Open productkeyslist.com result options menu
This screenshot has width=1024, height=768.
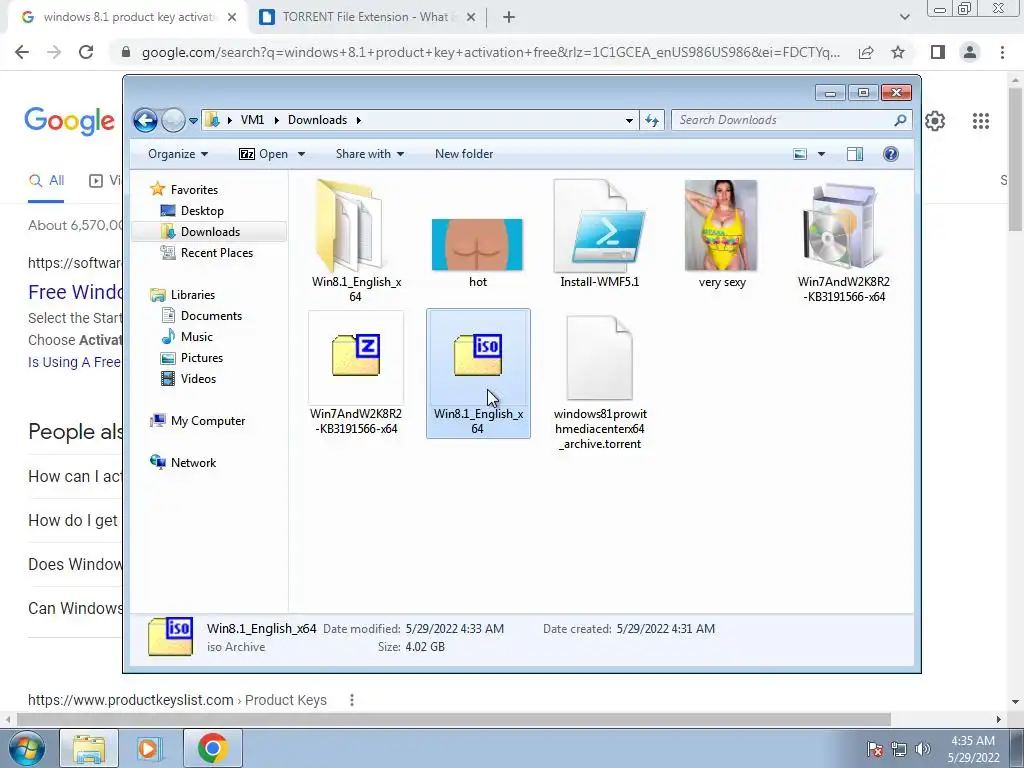click(x=352, y=700)
